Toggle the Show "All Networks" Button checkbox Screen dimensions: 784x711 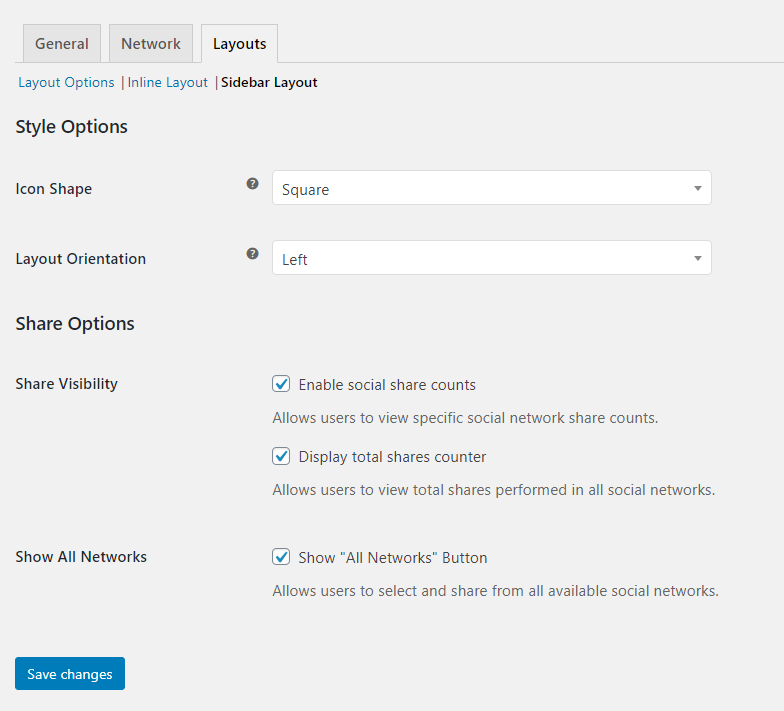point(281,557)
